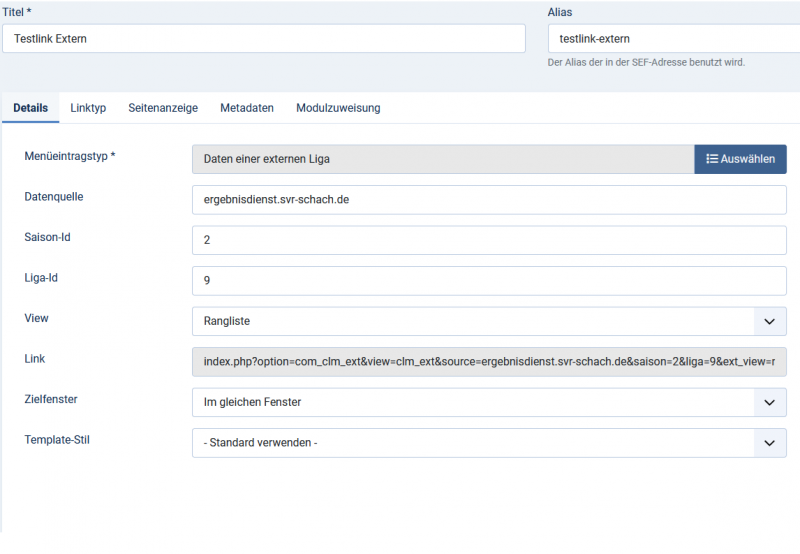Click the Saison-Id input box
This screenshot has height=554, width=800.
point(489,240)
